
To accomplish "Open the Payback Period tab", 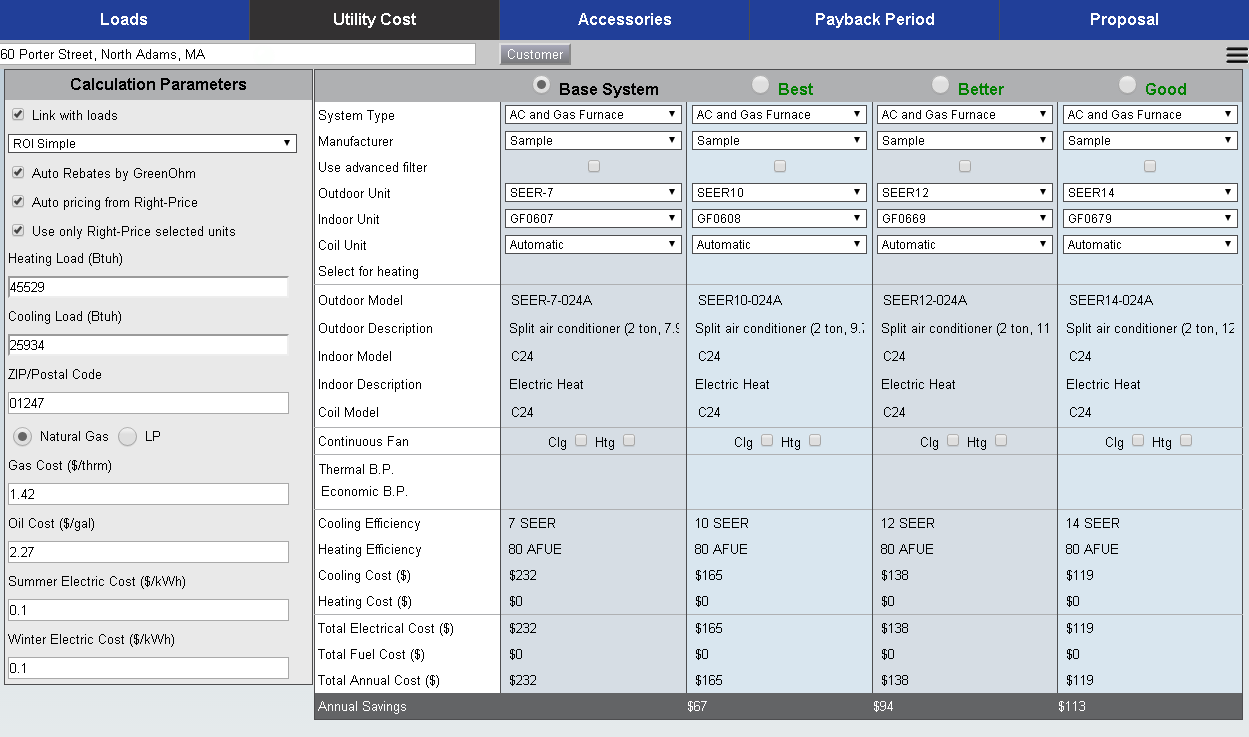I will click(x=874, y=20).
